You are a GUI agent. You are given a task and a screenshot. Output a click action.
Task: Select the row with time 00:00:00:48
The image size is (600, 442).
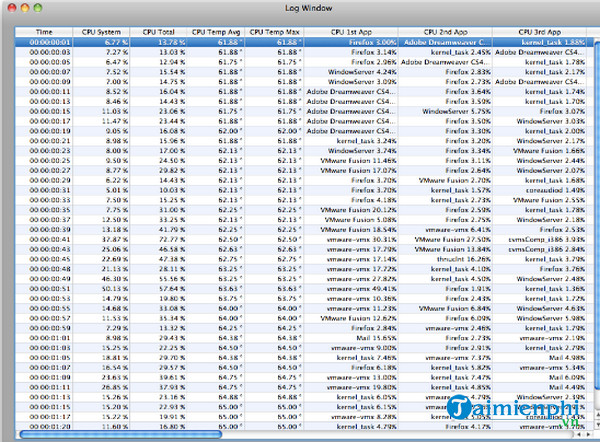click(x=304, y=269)
